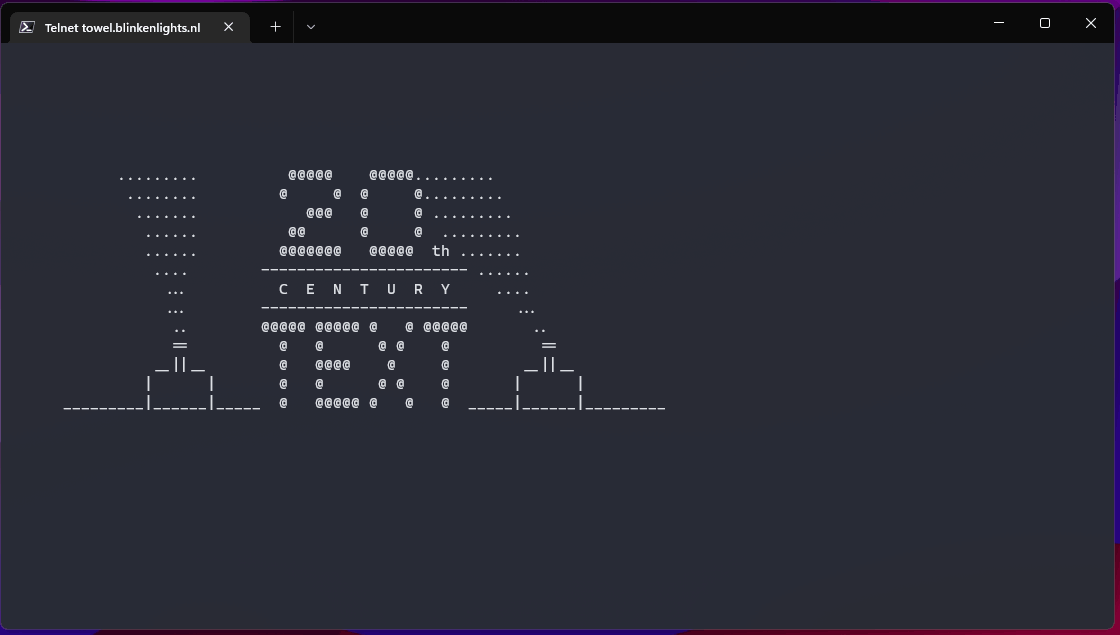Screen dimensions: 1120x635
Task: Select the Telnet towel.blinkenlights.nl tab
Action: tap(129, 27)
